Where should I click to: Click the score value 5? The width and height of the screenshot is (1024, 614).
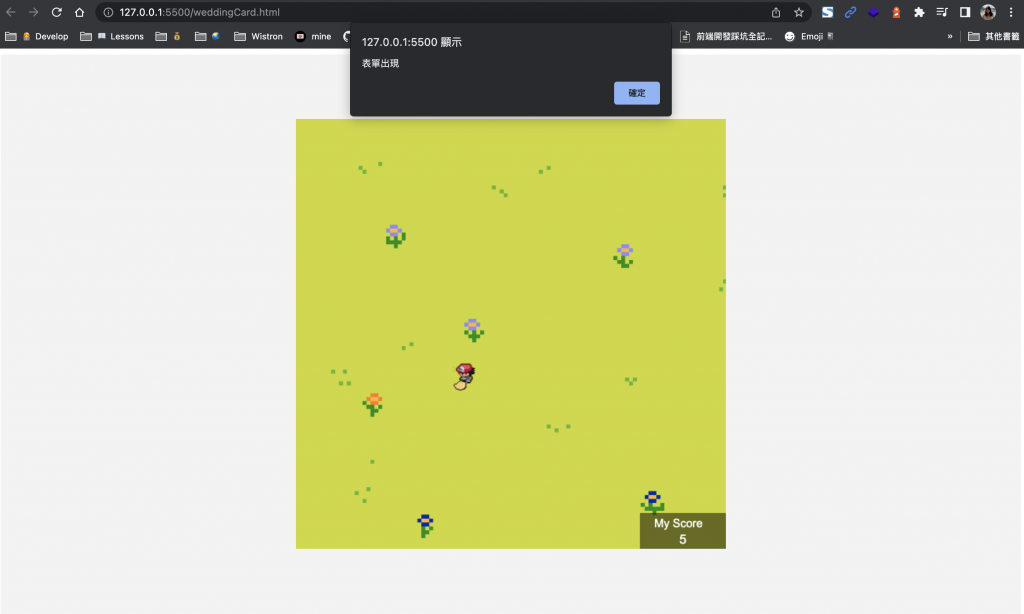[682, 540]
